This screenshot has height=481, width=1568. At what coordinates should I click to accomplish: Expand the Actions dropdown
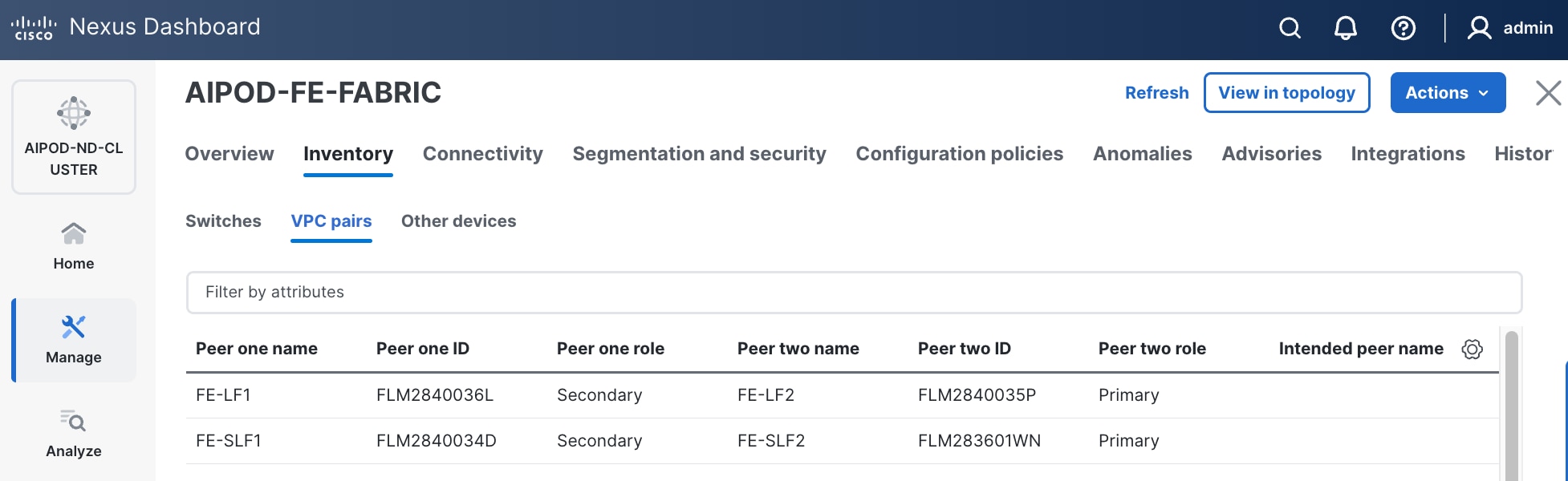1448,93
